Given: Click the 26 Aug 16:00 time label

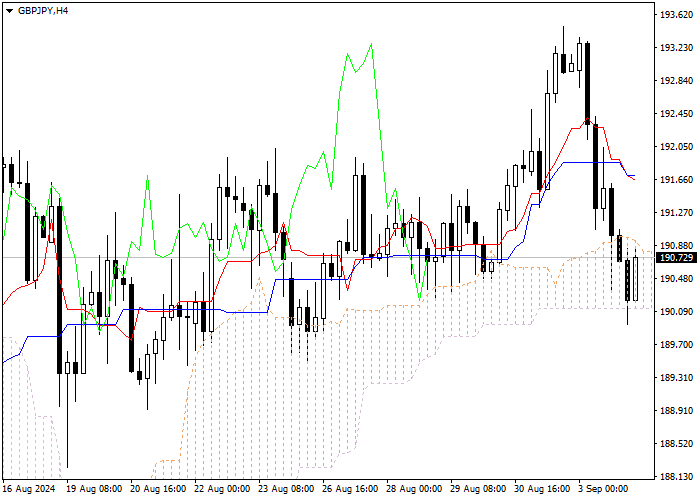Looking at the screenshot, I should pyautogui.click(x=350, y=489).
